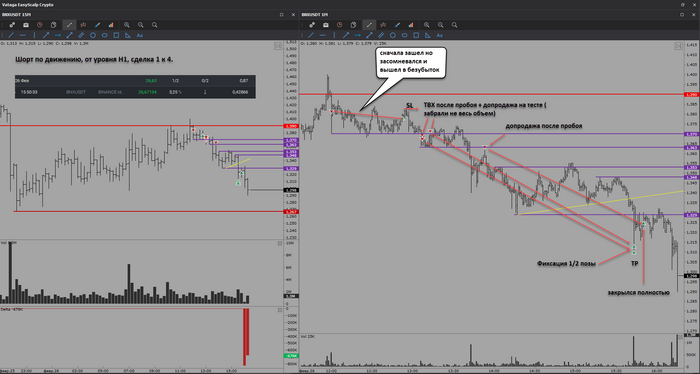The image size is (700, 374).
Task: Zoom out on the 1M chart
Action: tap(441, 25)
